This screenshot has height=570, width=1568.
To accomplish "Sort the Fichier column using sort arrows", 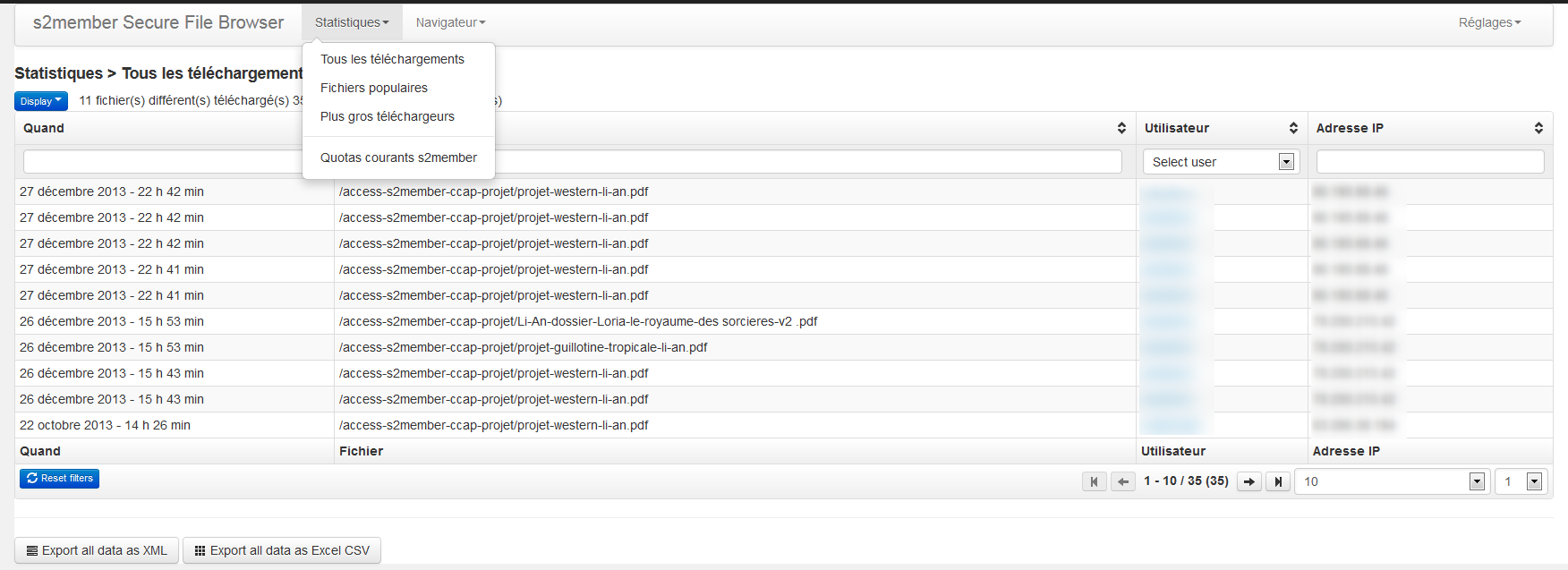I will click(x=1121, y=128).
